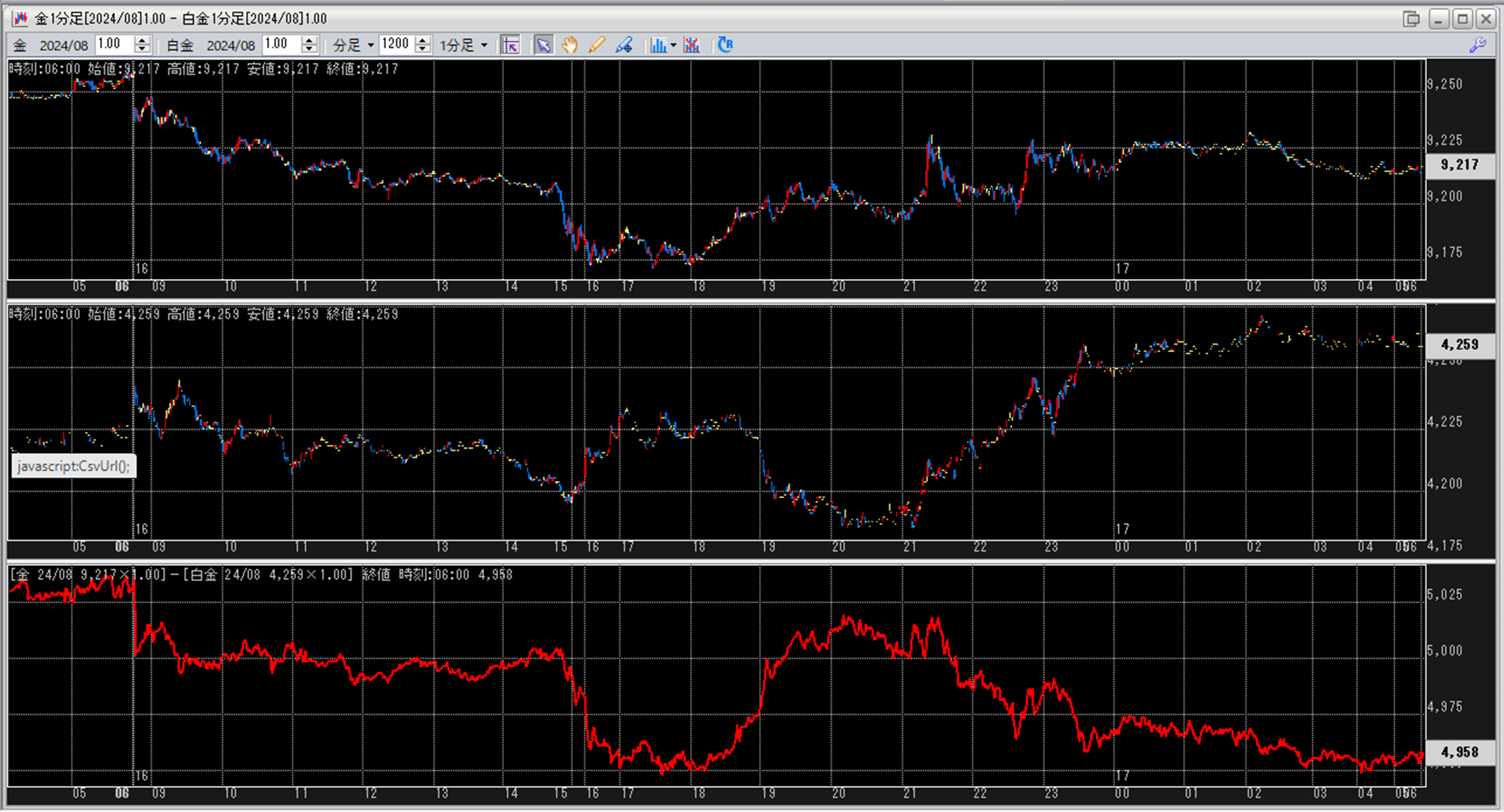Screen dimensions: 1504x812
Task: Activate the hand pan tool
Action: tap(570, 46)
